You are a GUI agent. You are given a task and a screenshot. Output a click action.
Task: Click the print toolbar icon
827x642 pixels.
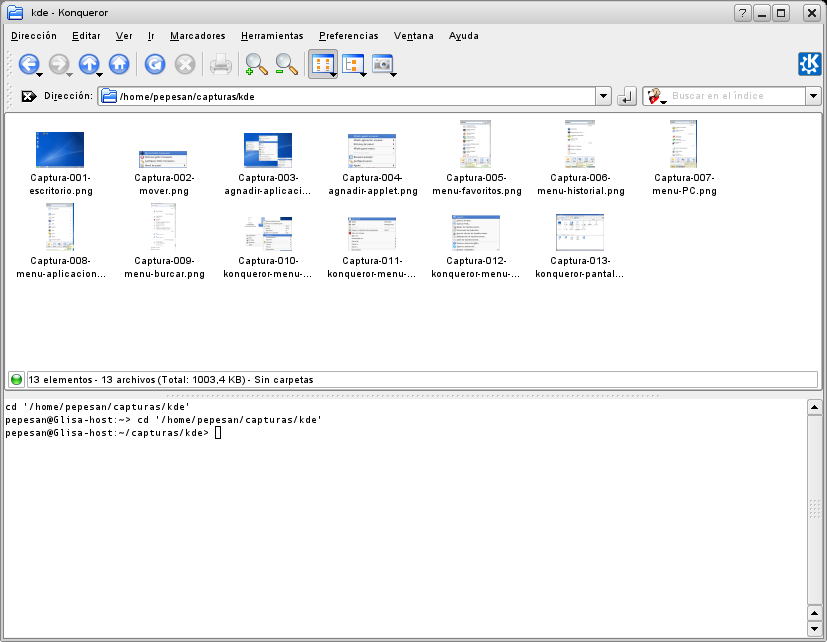point(220,64)
